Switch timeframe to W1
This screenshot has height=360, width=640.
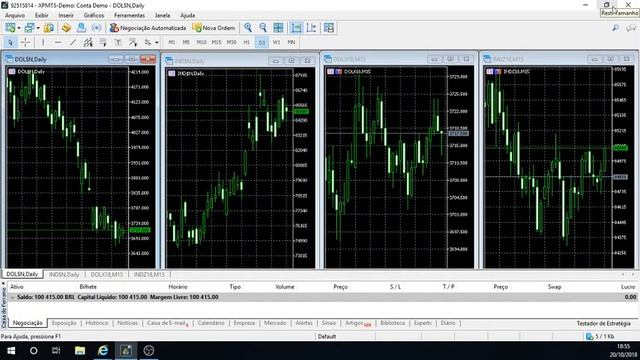(276, 42)
